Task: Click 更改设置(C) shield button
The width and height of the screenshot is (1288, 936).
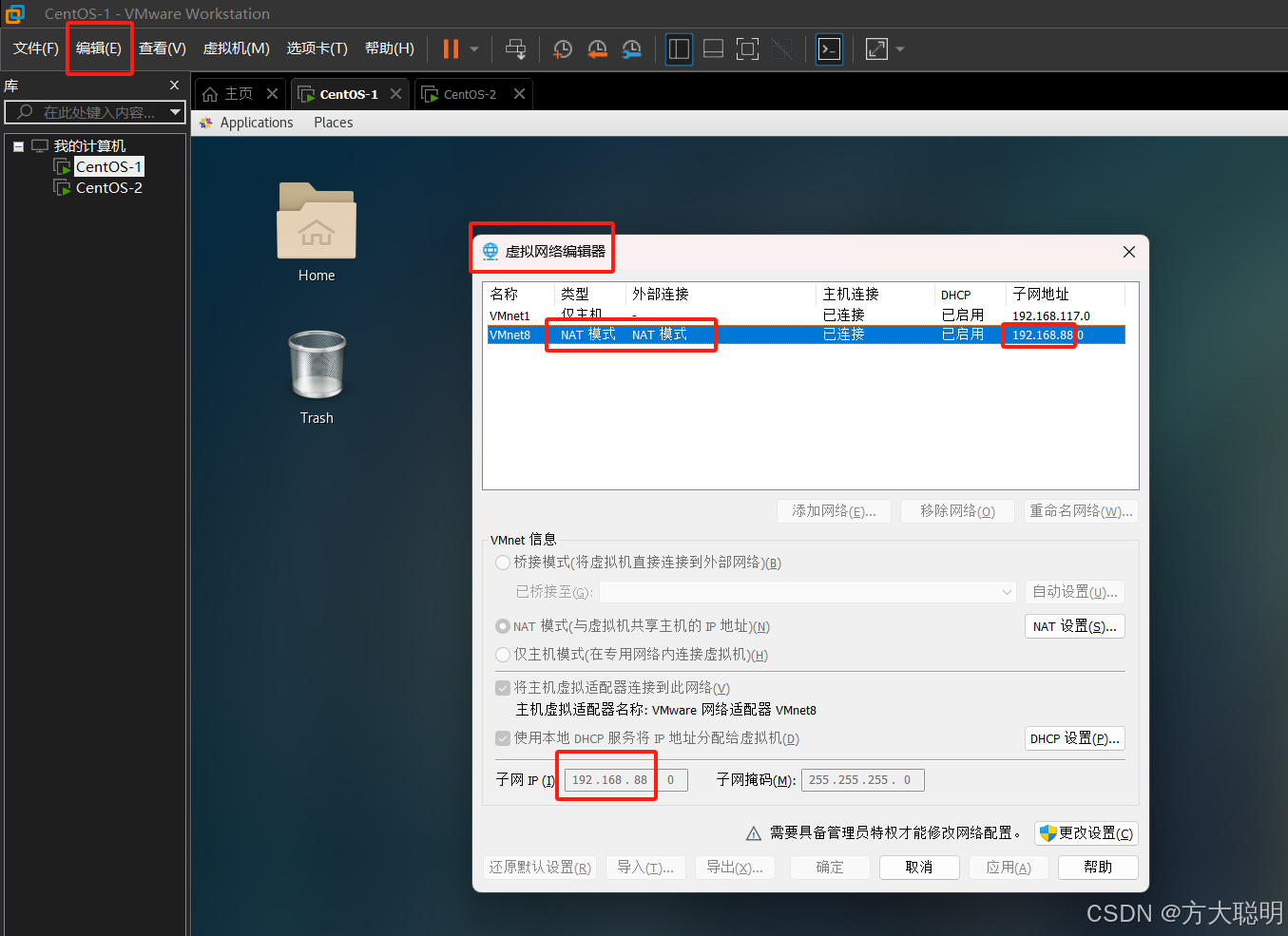Action: tap(1086, 833)
